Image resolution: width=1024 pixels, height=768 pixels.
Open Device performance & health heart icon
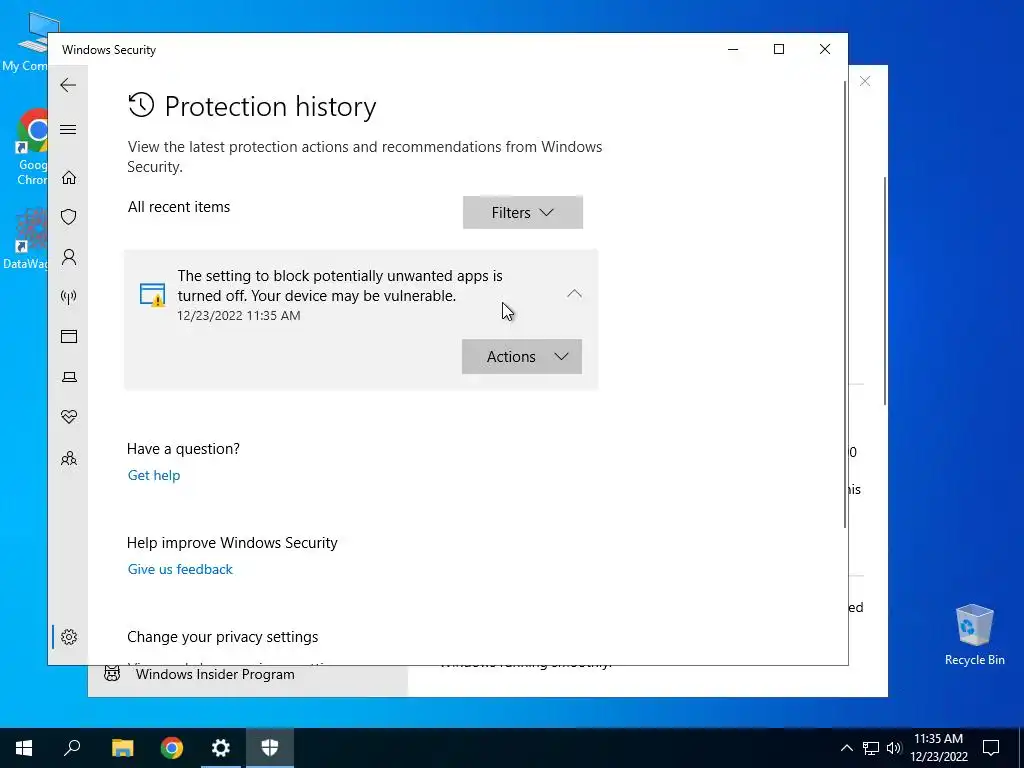pos(69,416)
